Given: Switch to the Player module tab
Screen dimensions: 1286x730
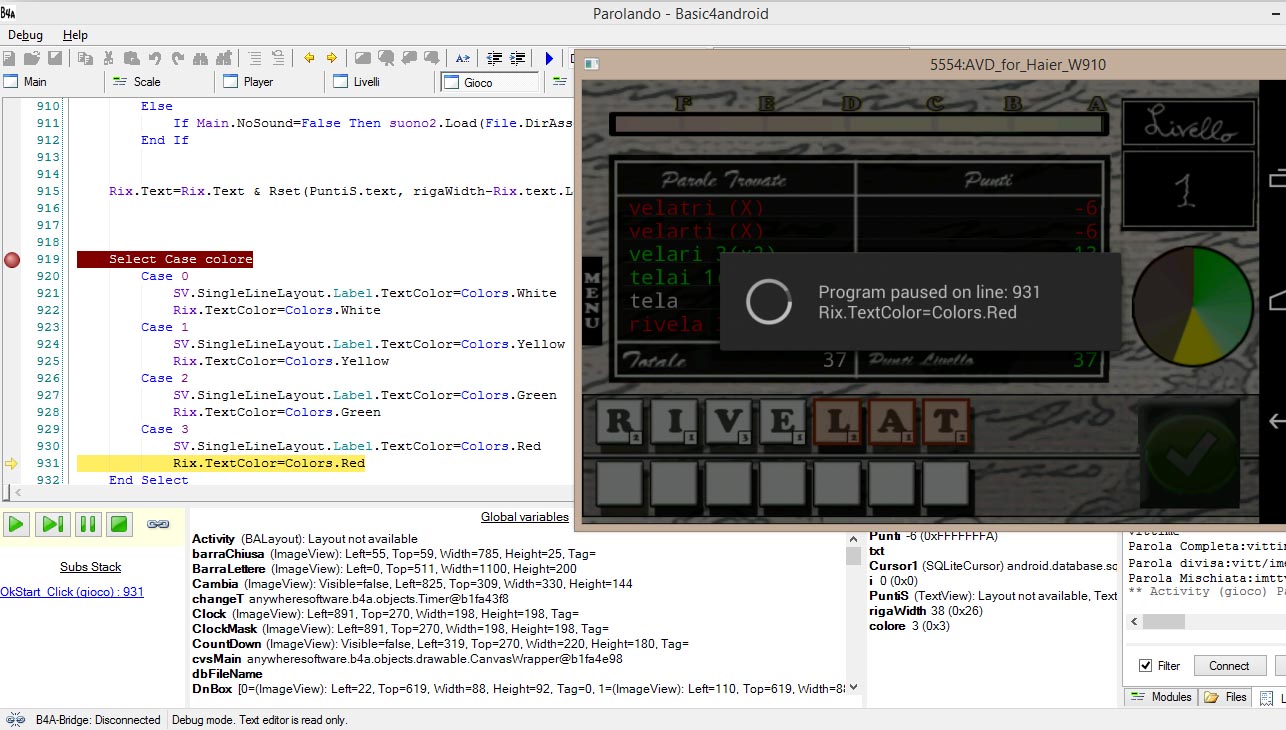Looking at the screenshot, I should (x=258, y=82).
